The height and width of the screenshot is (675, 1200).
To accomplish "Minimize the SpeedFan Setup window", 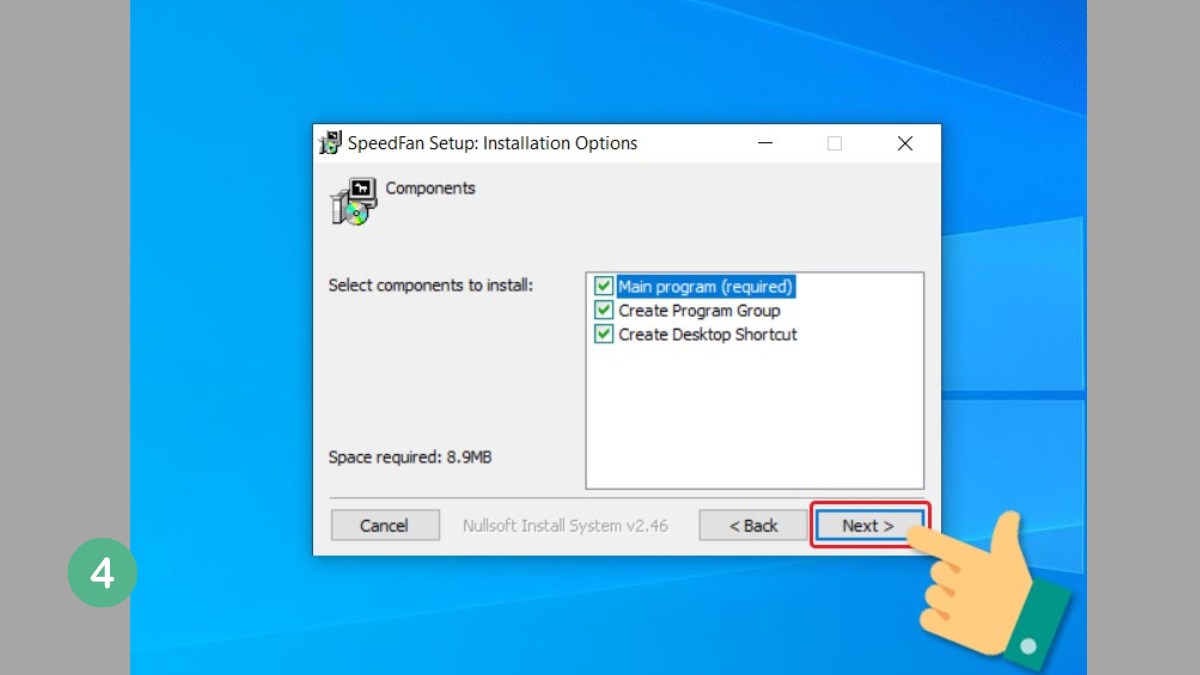I will (765, 143).
